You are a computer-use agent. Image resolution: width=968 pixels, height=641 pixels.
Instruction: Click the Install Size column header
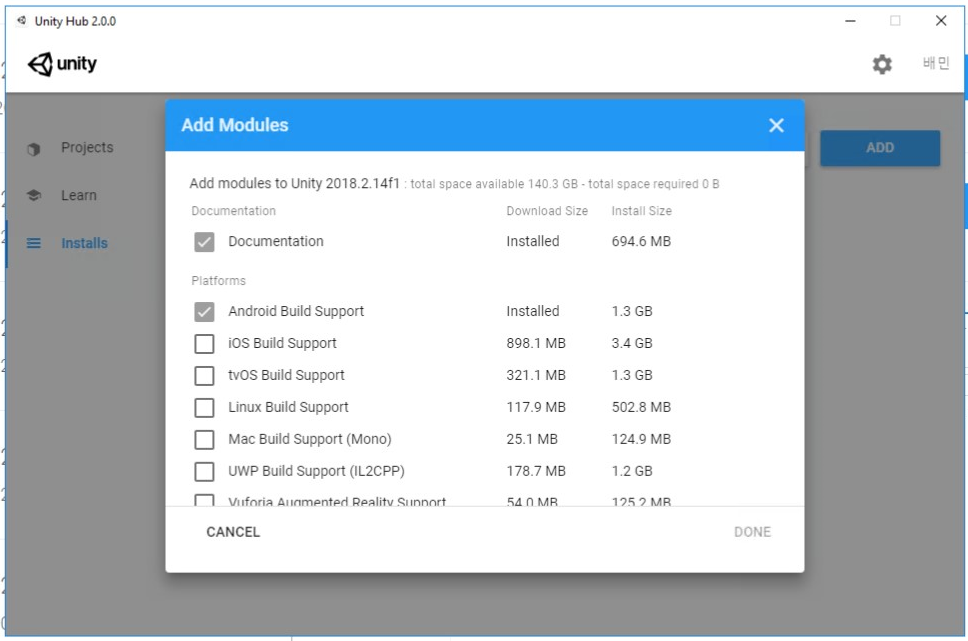point(641,211)
